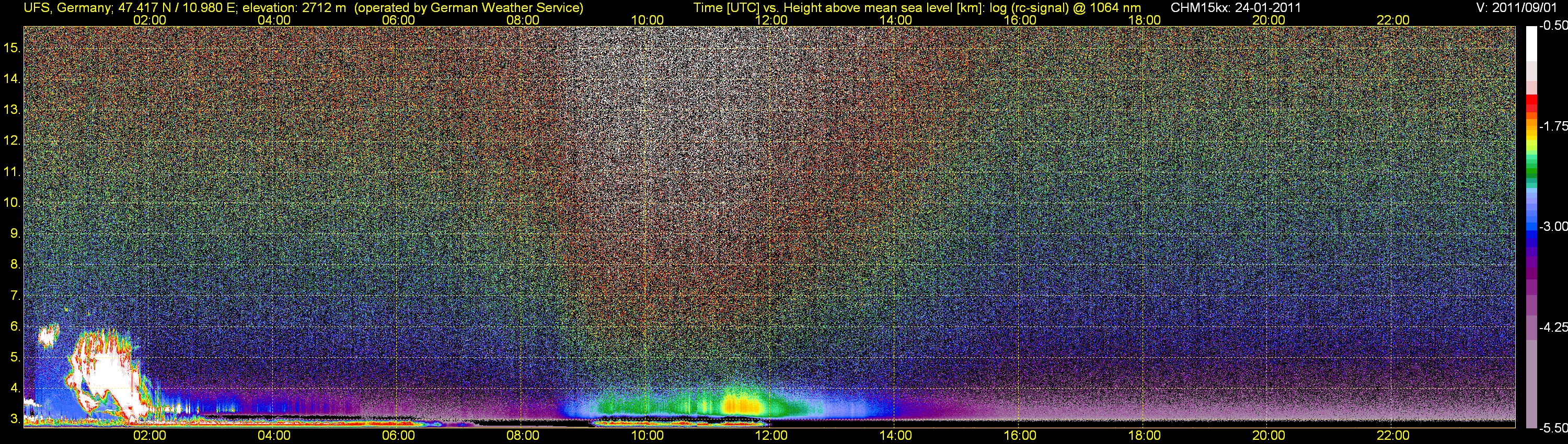Select the 7 km height axis label

pyautogui.click(x=15, y=296)
